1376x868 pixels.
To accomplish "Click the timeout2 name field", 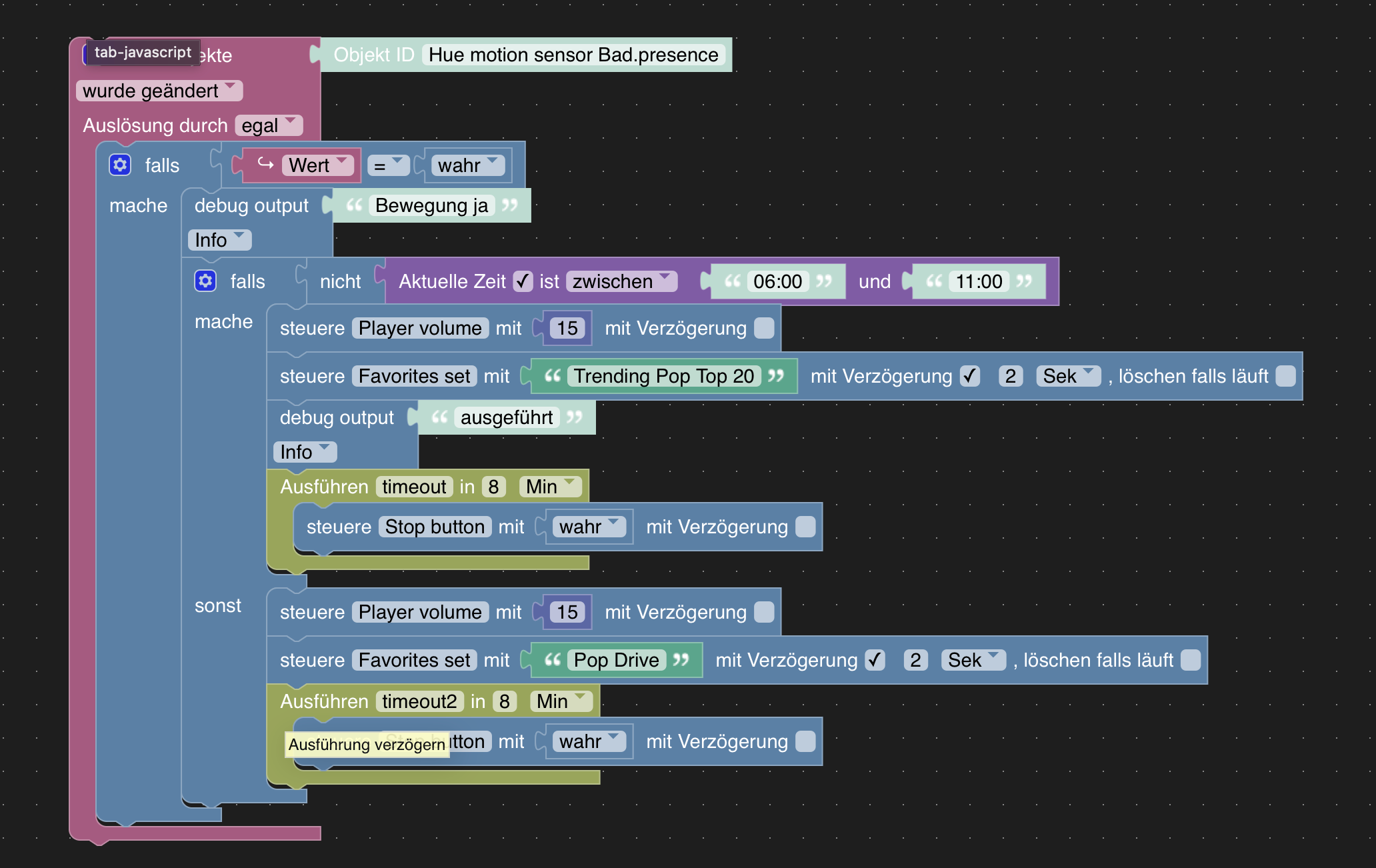I will pos(419,701).
